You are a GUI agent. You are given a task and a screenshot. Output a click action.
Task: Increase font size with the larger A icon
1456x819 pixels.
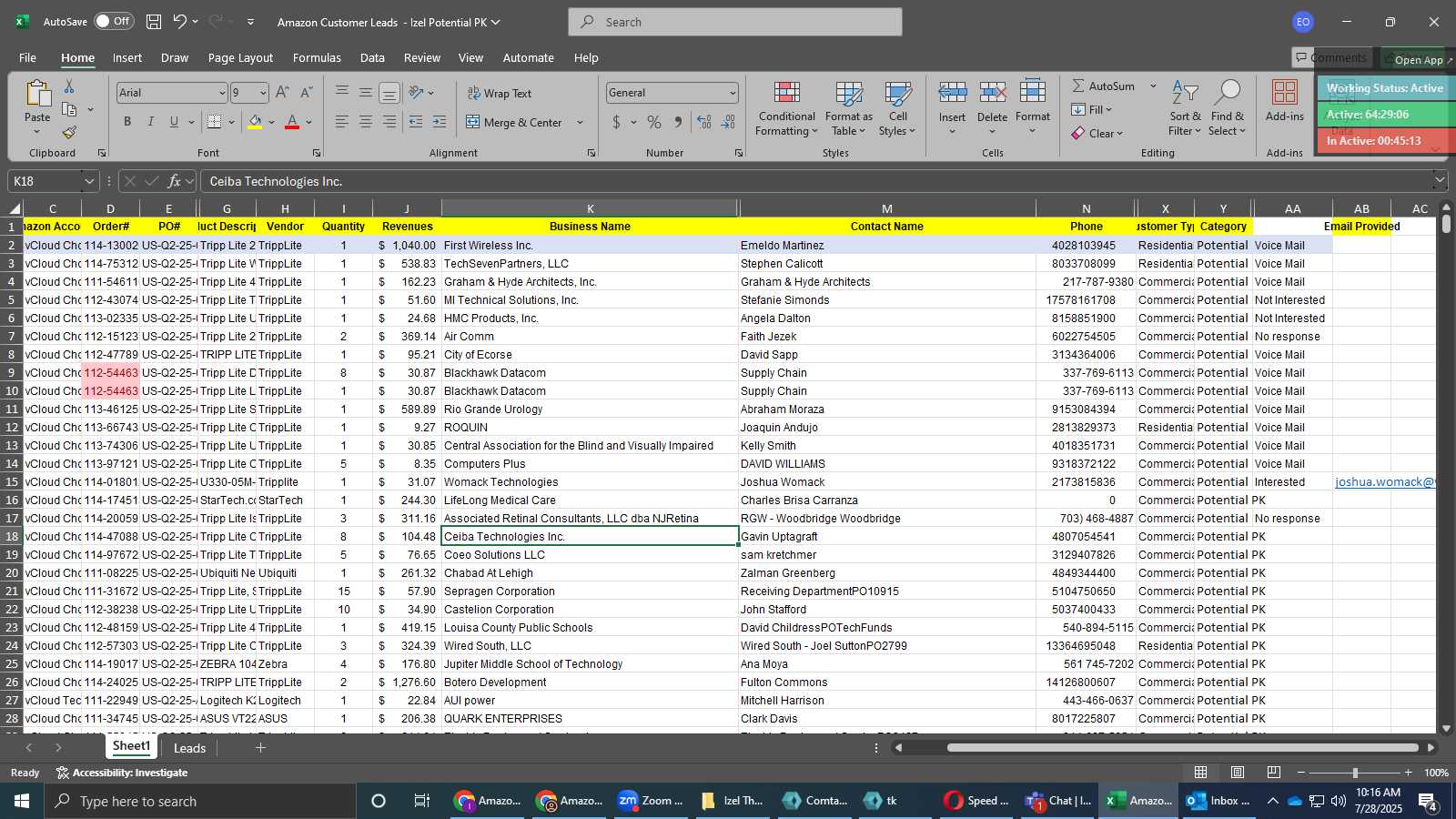[x=282, y=93]
